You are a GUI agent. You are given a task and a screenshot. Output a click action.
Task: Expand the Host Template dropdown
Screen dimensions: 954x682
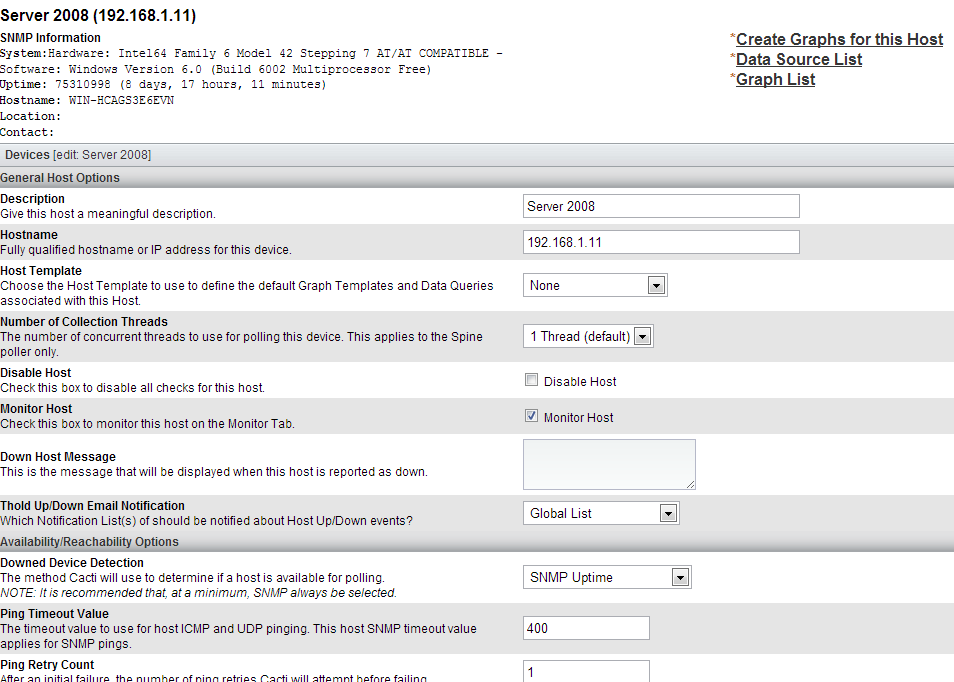point(595,285)
